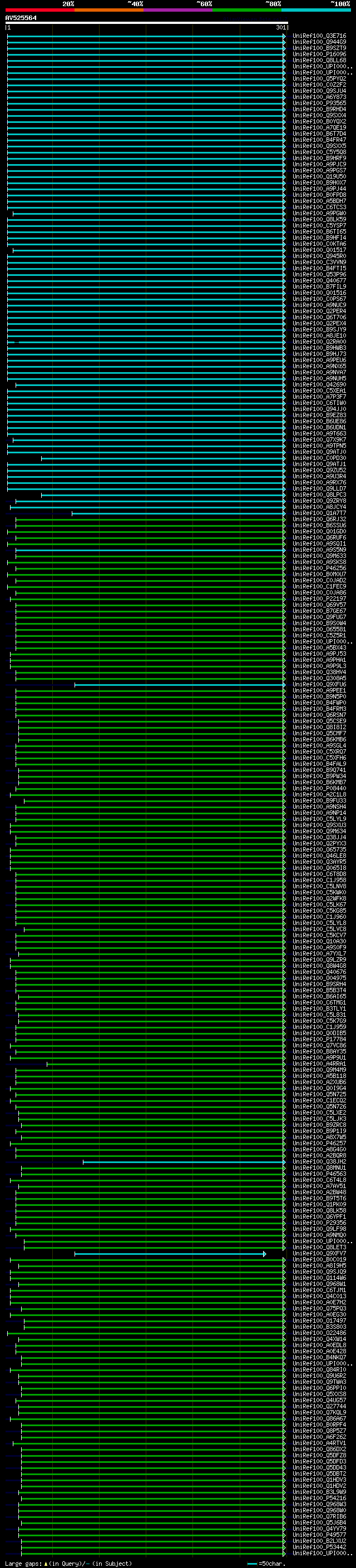Select hit label UniRef100_P53442

pyautogui.click(x=319, y=1547)
